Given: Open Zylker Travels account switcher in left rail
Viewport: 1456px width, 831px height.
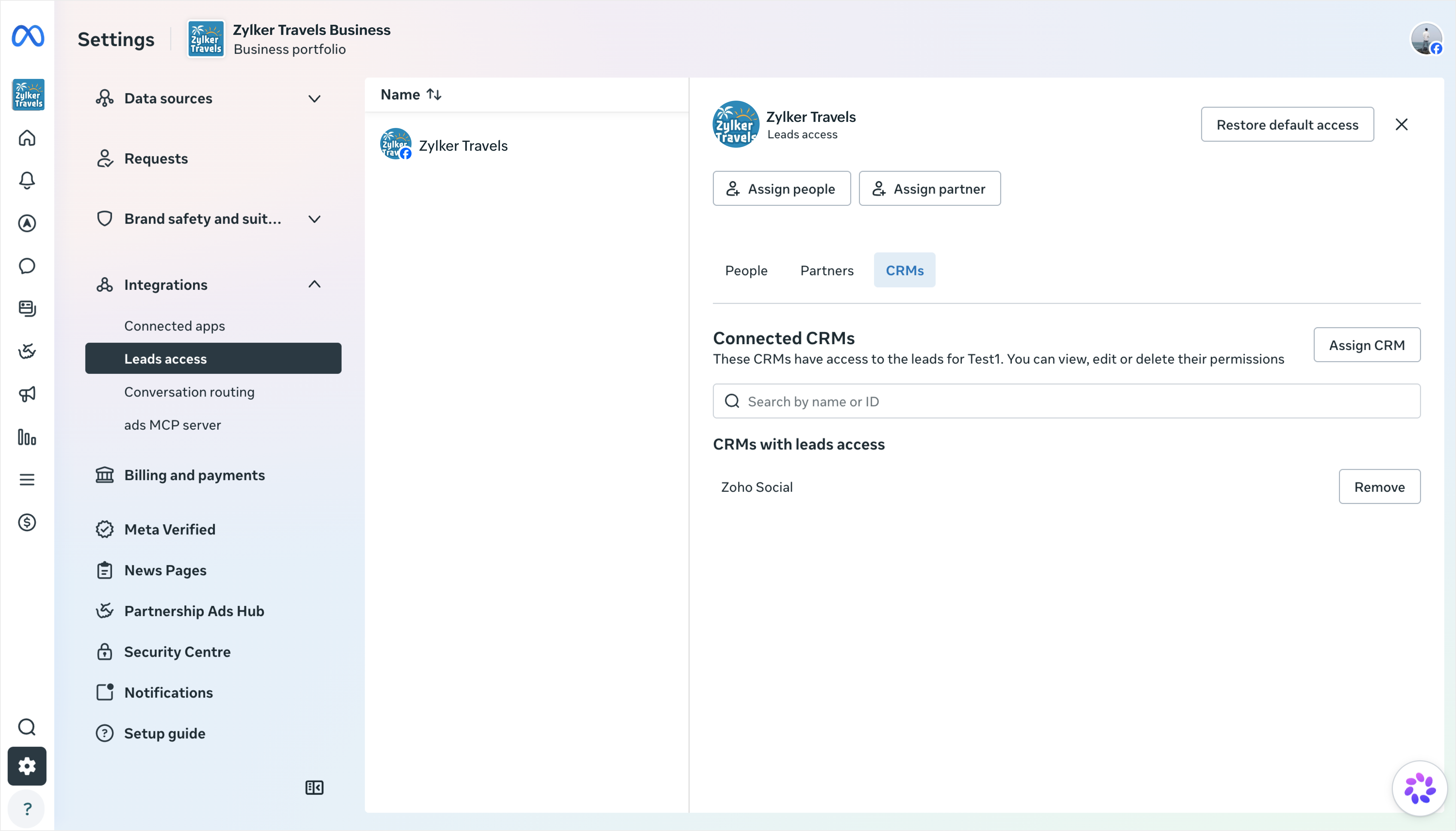Looking at the screenshot, I should tap(28, 95).
